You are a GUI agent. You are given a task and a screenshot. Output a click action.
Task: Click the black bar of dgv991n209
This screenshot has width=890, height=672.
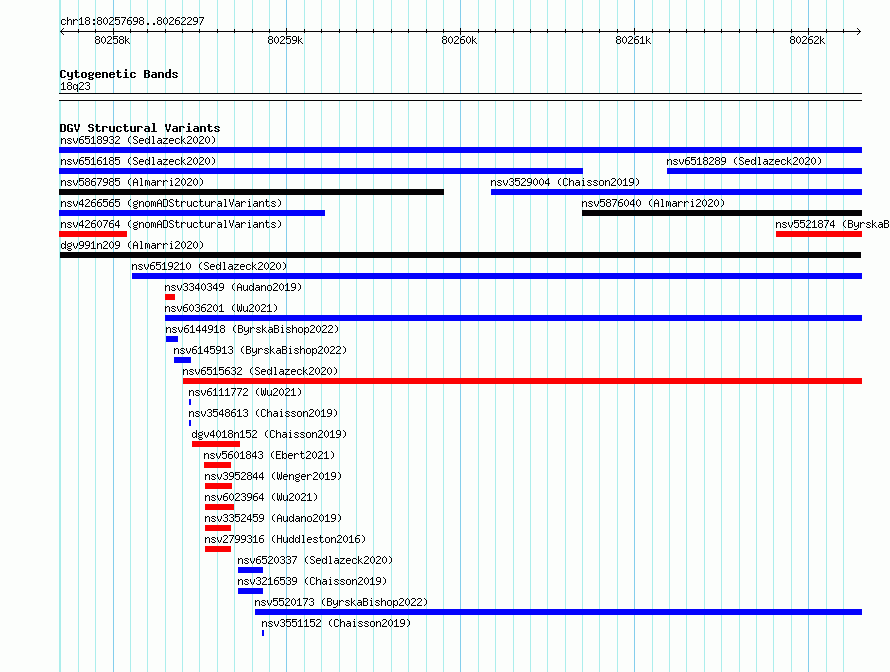coord(460,255)
